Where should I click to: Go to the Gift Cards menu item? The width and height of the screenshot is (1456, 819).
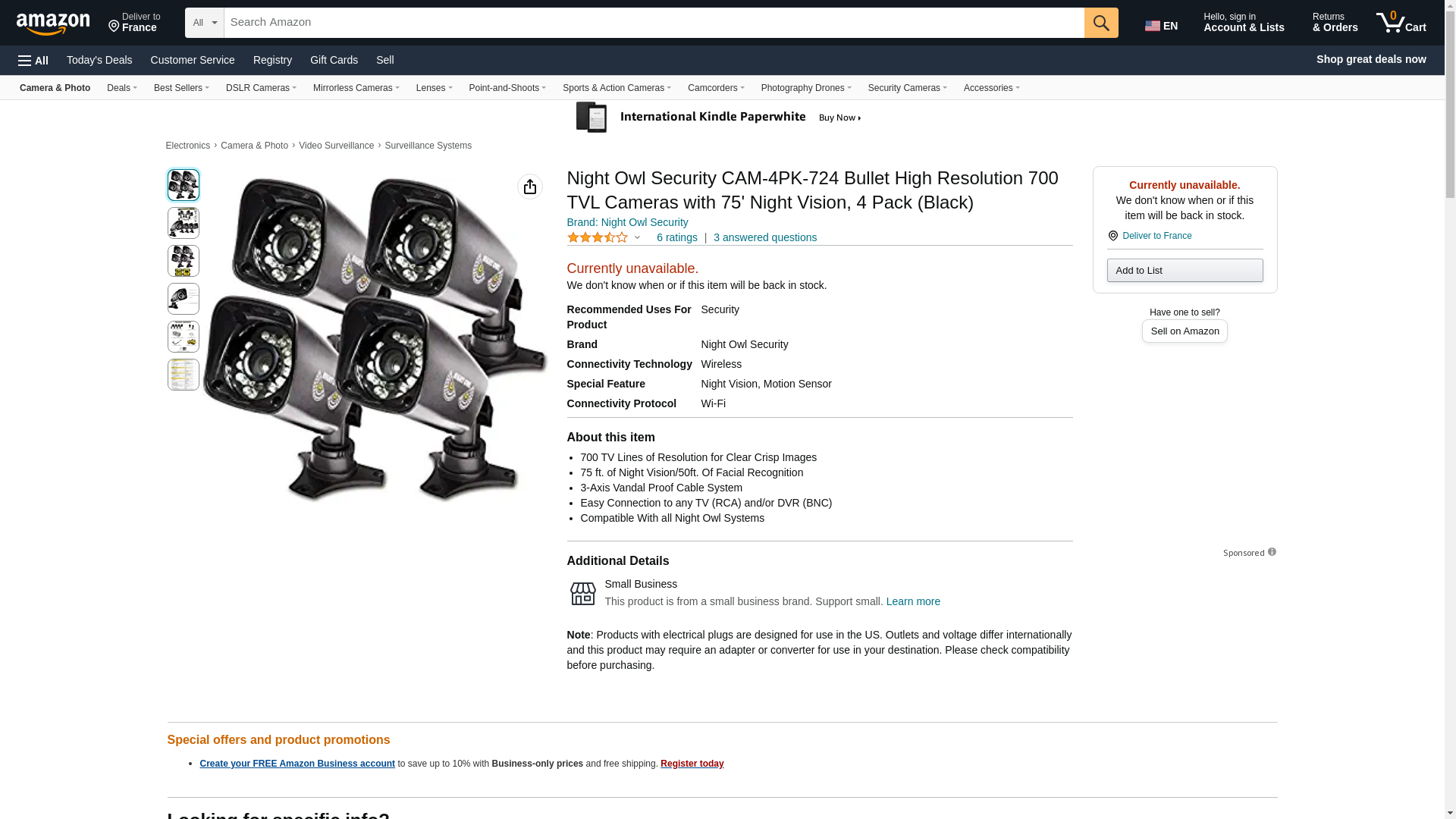334,60
